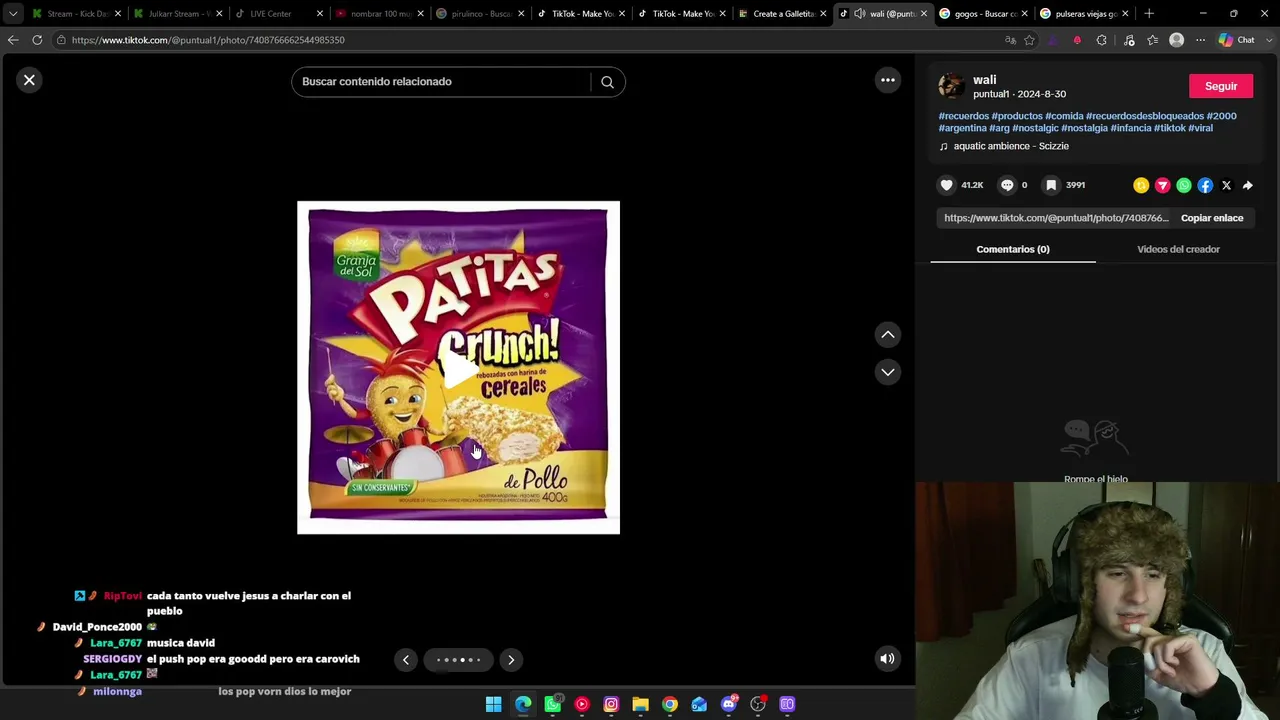Open the #recuerdos hashtag
This screenshot has width=1280, height=720.
(x=964, y=116)
